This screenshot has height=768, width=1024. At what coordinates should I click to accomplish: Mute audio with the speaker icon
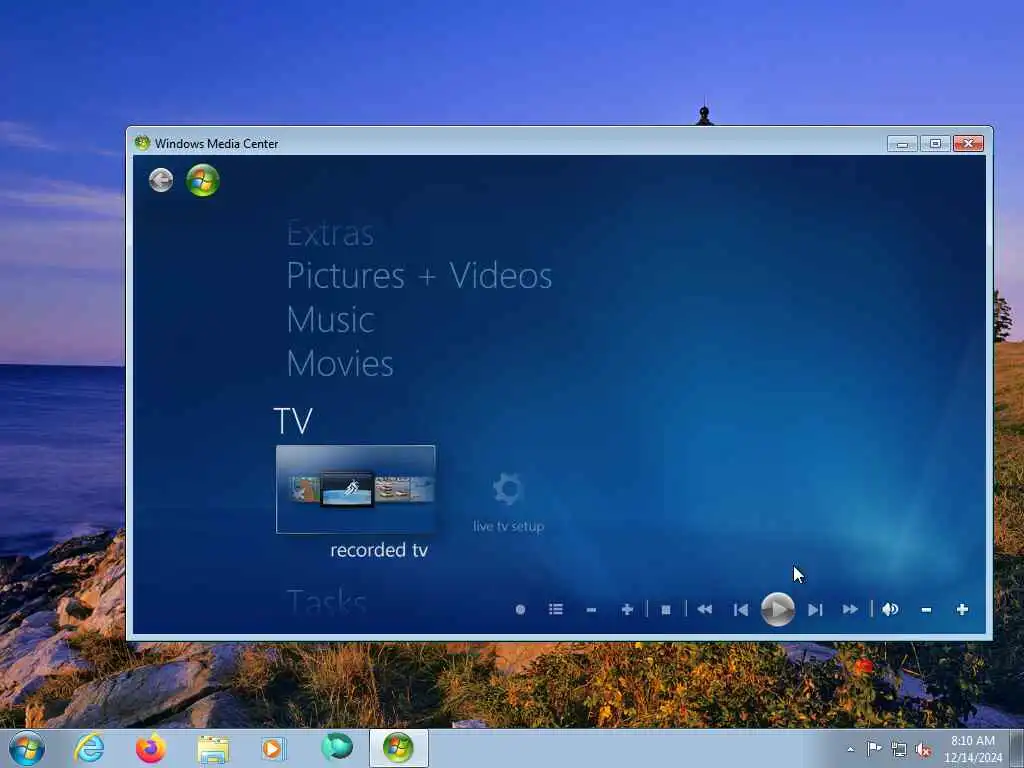point(890,609)
